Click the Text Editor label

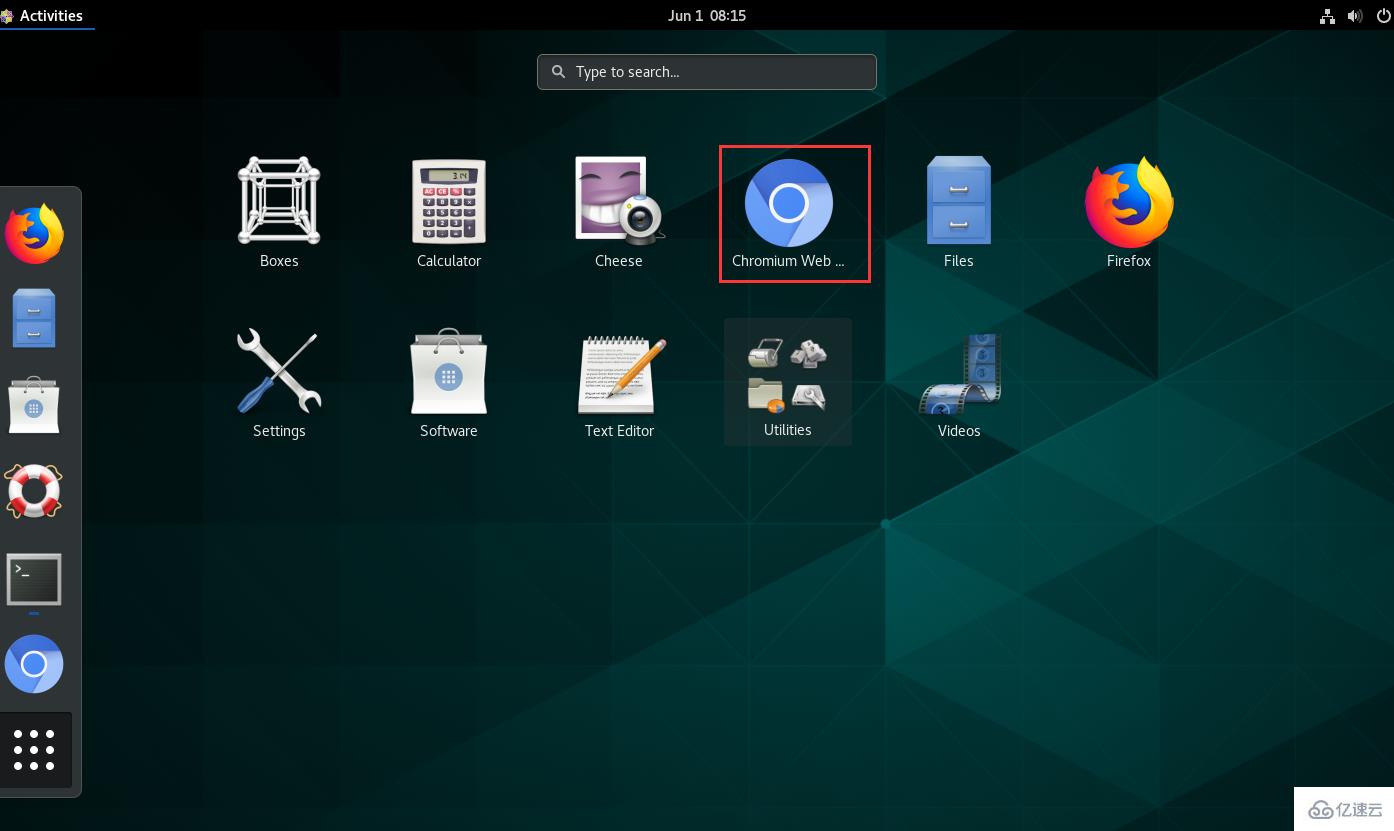[619, 431]
